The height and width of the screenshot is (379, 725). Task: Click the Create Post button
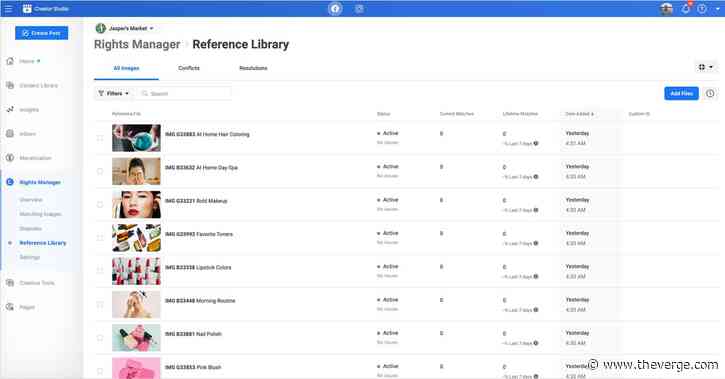[x=42, y=33]
